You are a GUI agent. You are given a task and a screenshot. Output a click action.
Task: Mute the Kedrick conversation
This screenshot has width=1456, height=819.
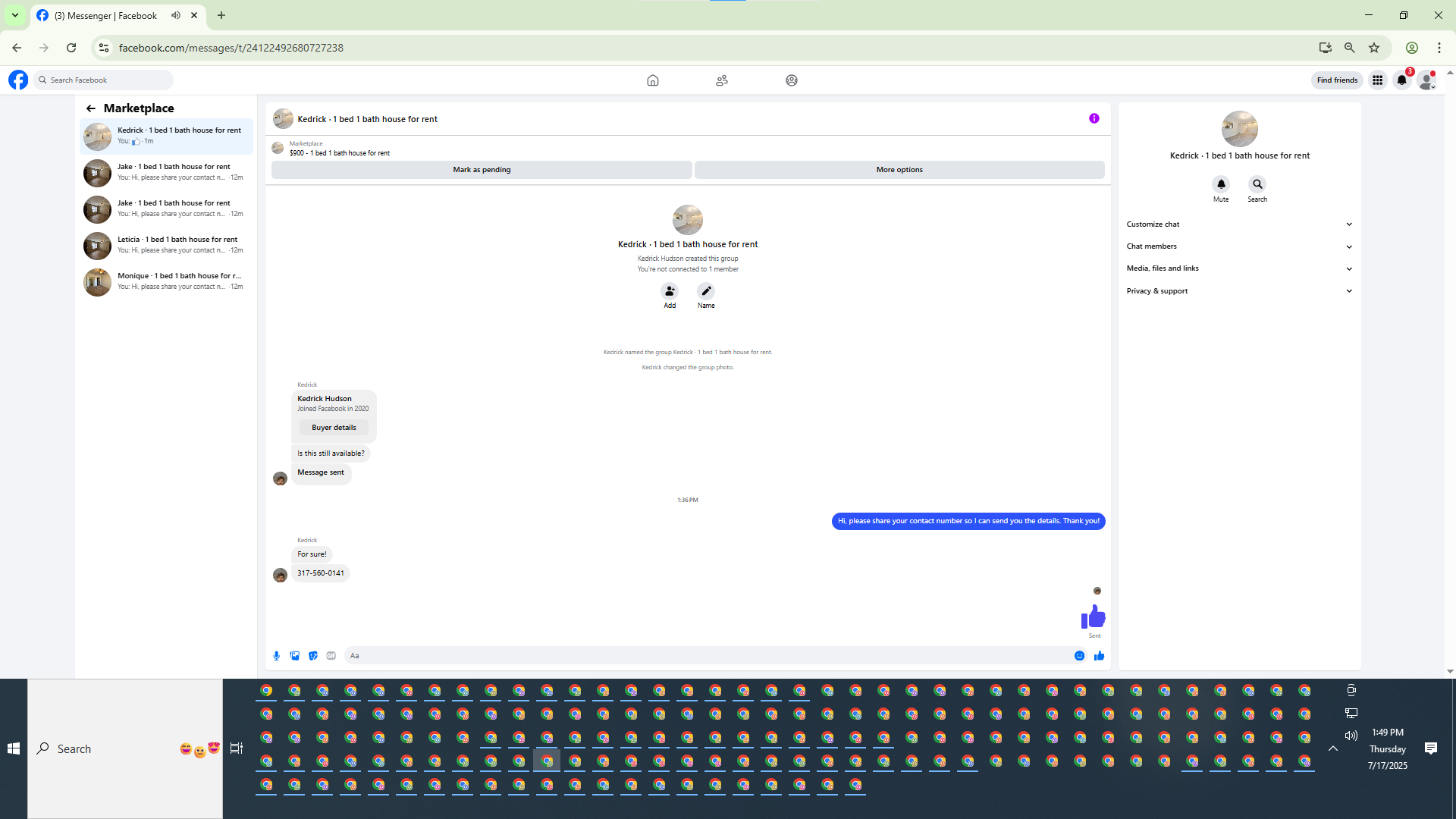pyautogui.click(x=1221, y=184)
